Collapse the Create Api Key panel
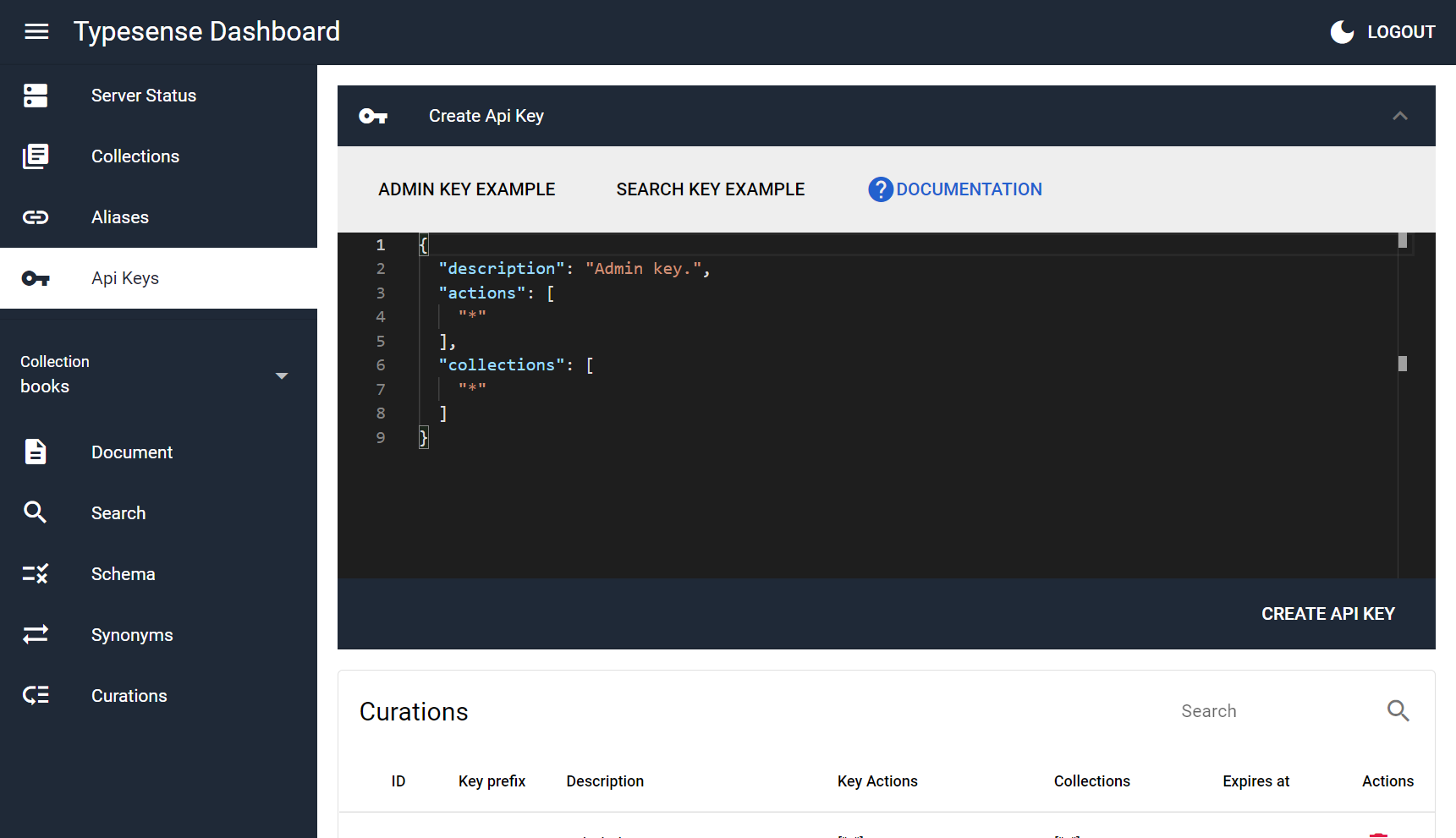 1400,116
